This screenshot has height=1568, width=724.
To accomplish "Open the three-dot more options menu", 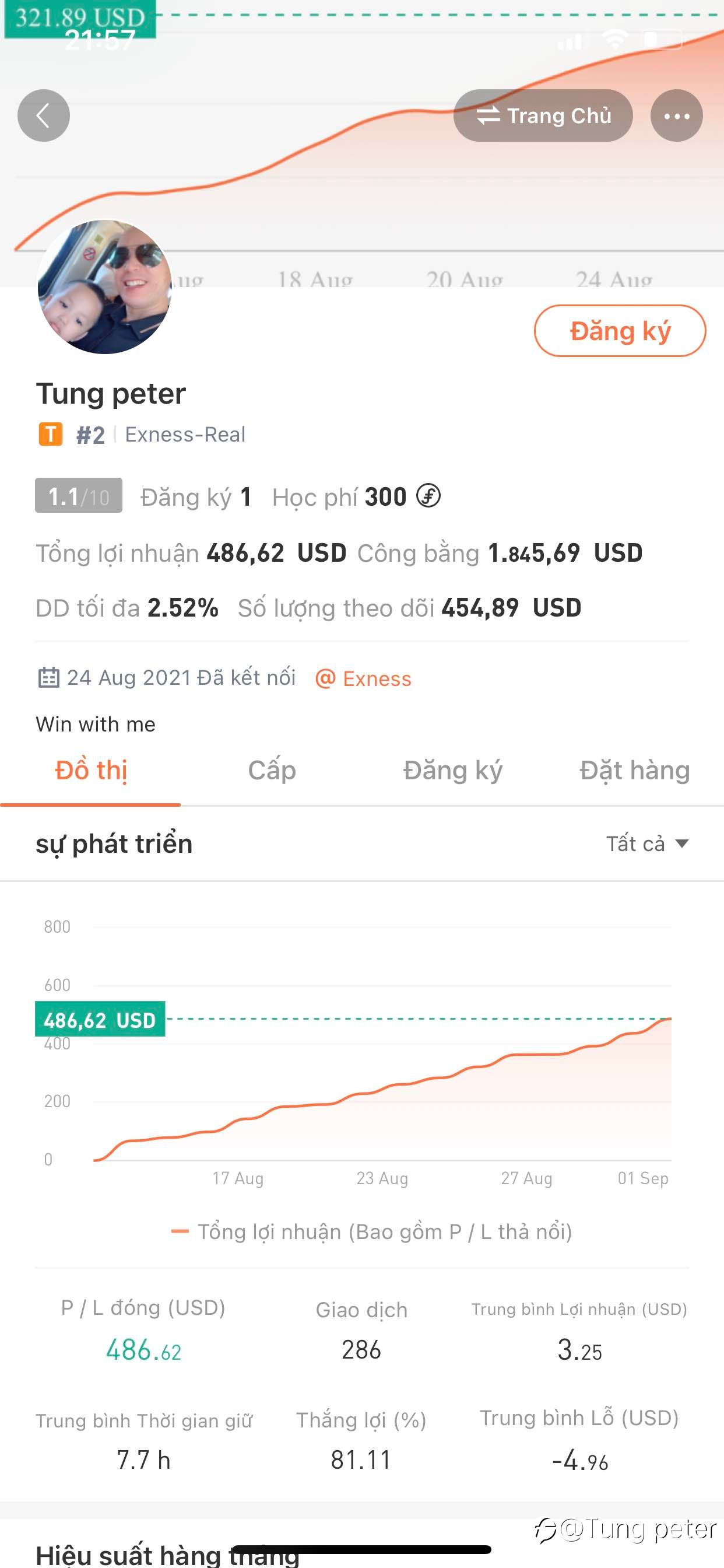I will (x=677, y=116).
